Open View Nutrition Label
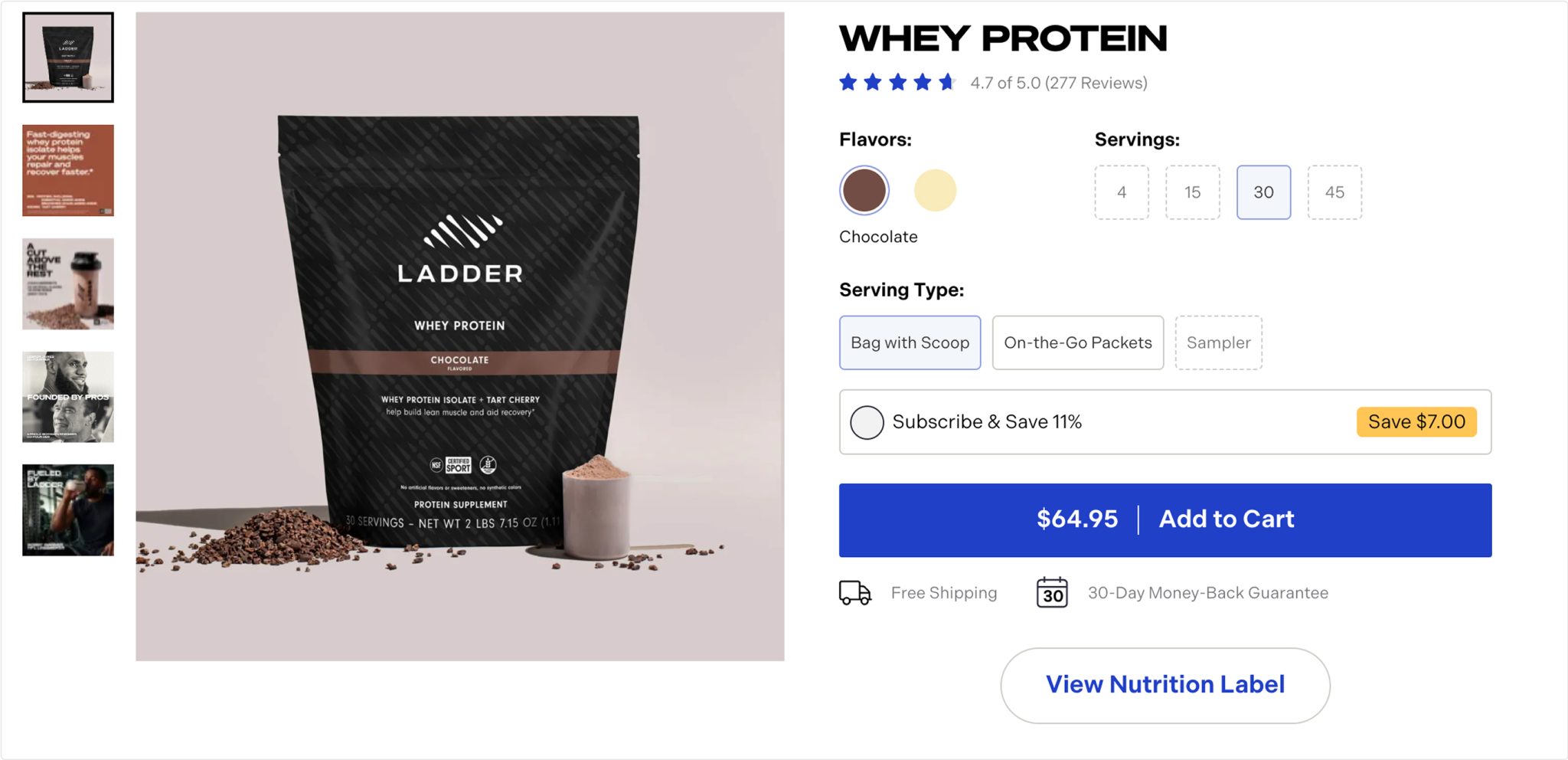 [x=1165, y=685]
